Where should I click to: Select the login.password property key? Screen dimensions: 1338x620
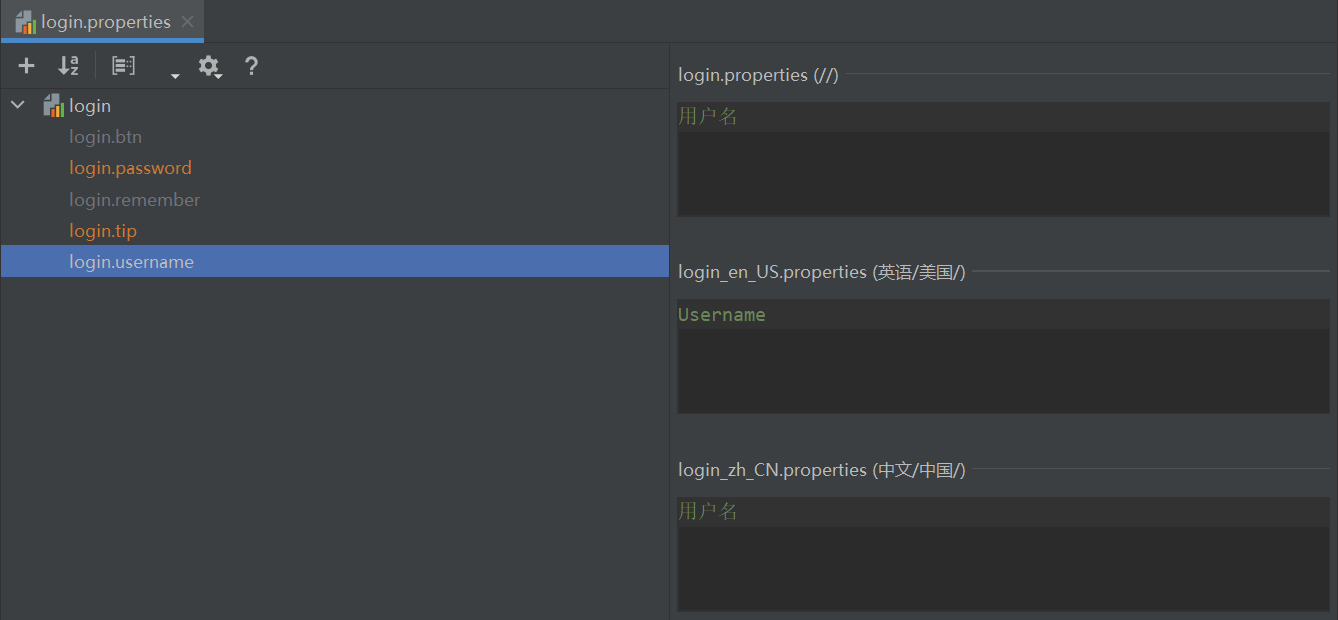coord(130,168)
